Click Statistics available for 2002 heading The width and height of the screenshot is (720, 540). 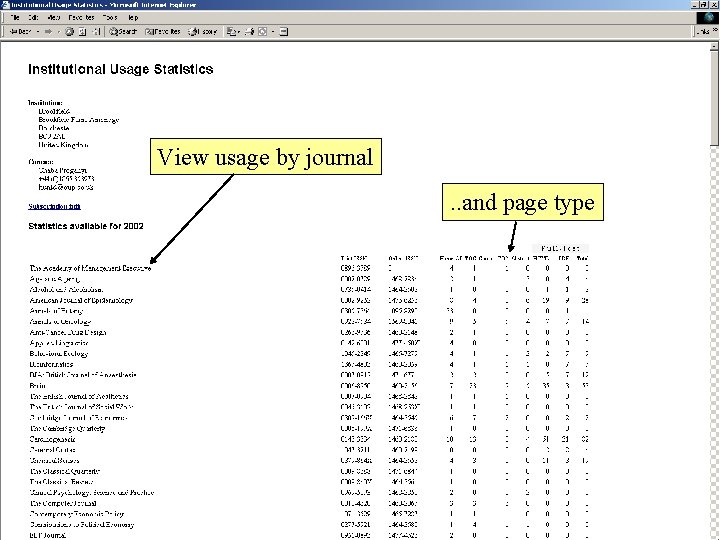click(x=86, y=226)
